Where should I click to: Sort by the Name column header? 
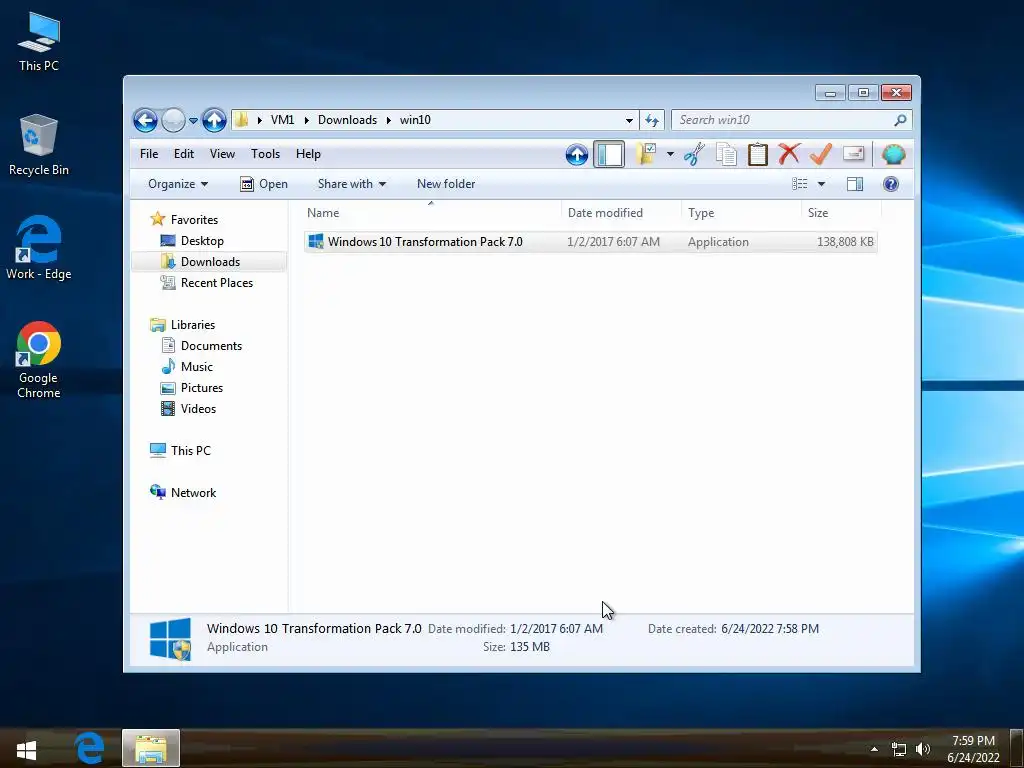pyautogui.click(x=431, y=213)
